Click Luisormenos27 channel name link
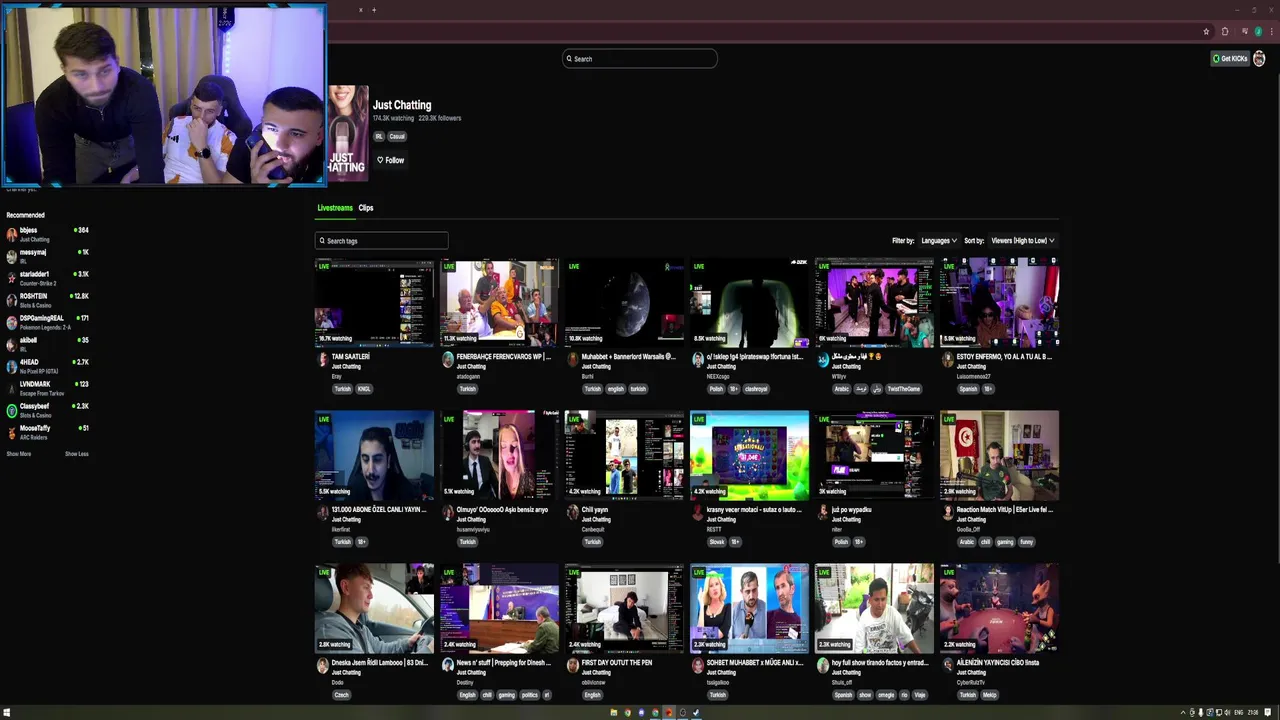This screenshot has height=720, width=1280. point(974,376)
